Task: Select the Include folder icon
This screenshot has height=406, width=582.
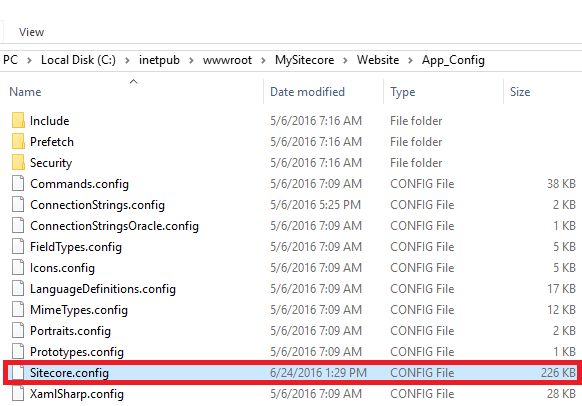Action: tap(18, 120)
